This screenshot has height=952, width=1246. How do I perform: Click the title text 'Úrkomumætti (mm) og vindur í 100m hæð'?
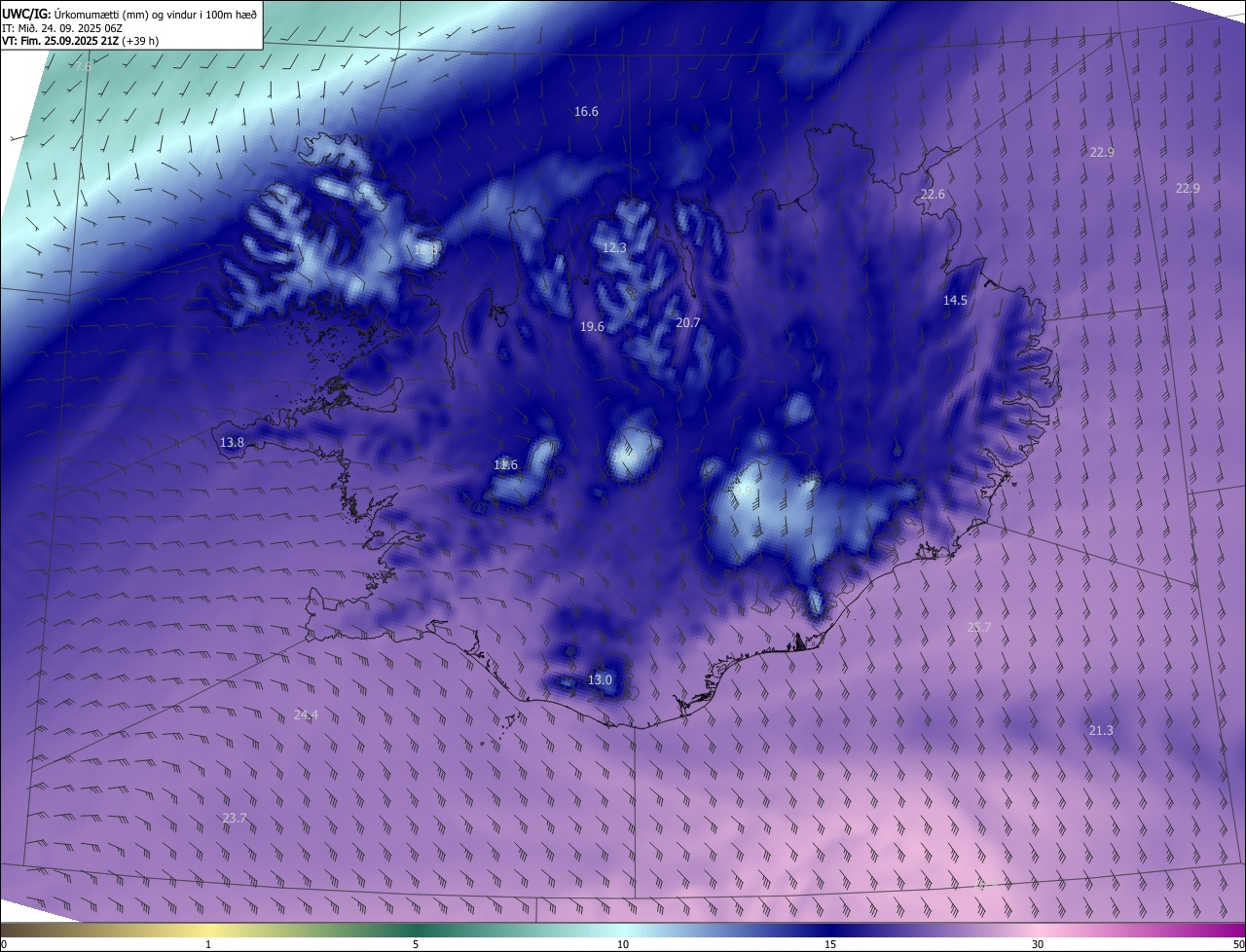tap(155, 14)
